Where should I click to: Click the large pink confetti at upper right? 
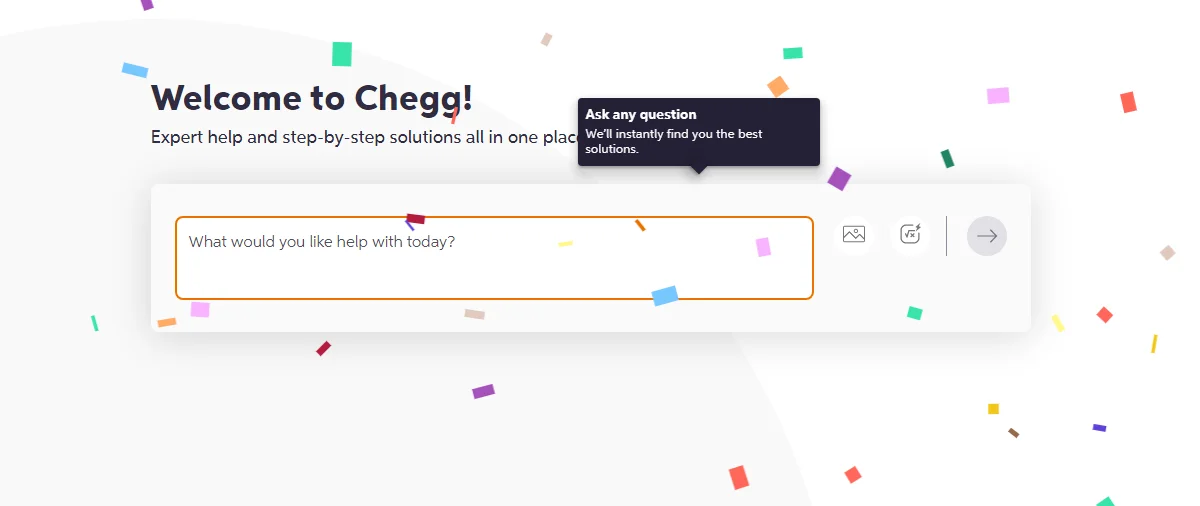point(998,96)
